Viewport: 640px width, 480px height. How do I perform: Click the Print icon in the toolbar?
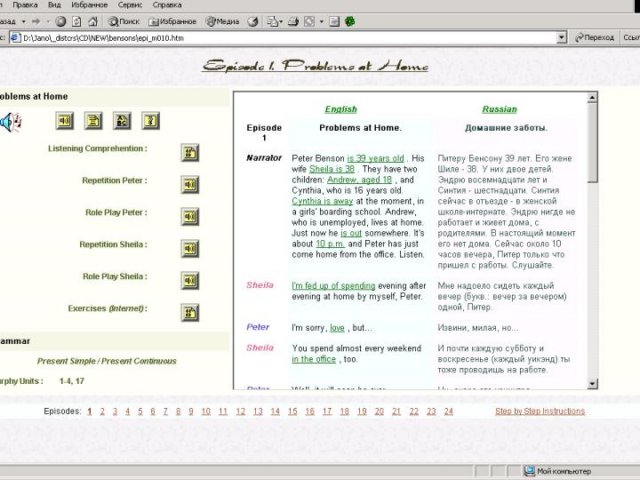click(293, 21)
